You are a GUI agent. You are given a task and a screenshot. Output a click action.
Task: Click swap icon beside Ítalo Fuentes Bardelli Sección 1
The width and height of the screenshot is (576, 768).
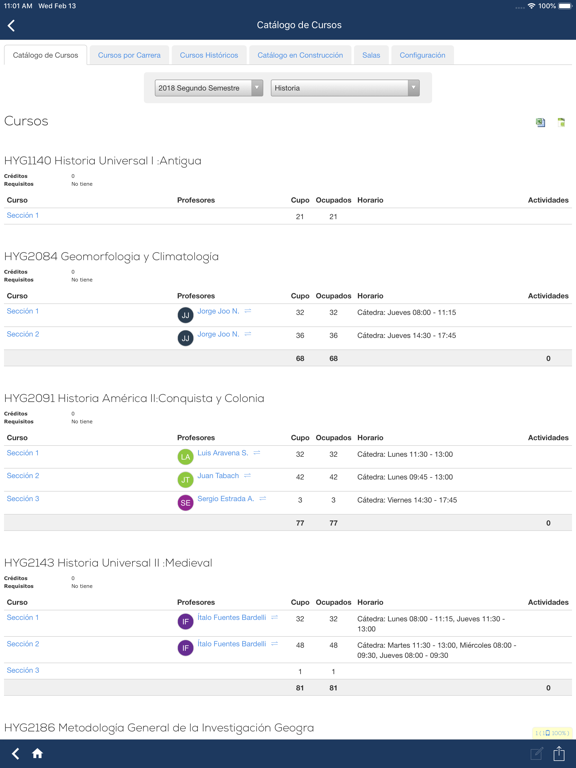click(274, 617)
